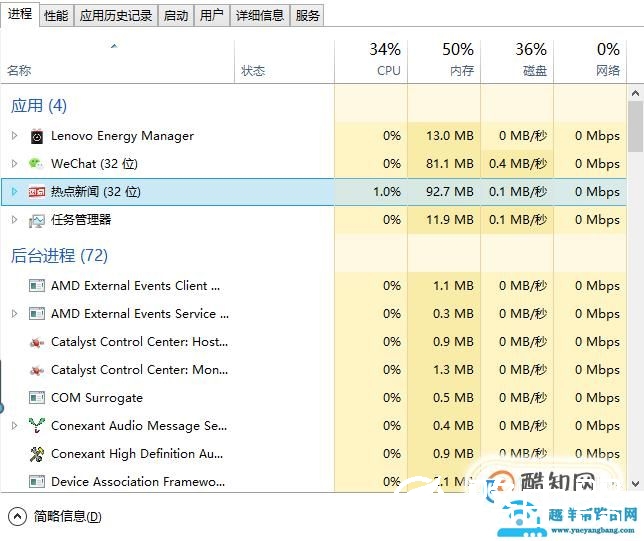644x541 pixels.
Task: Collapse to 简略信息 using the circle arrow icon
Action: [x=17, y=516]
